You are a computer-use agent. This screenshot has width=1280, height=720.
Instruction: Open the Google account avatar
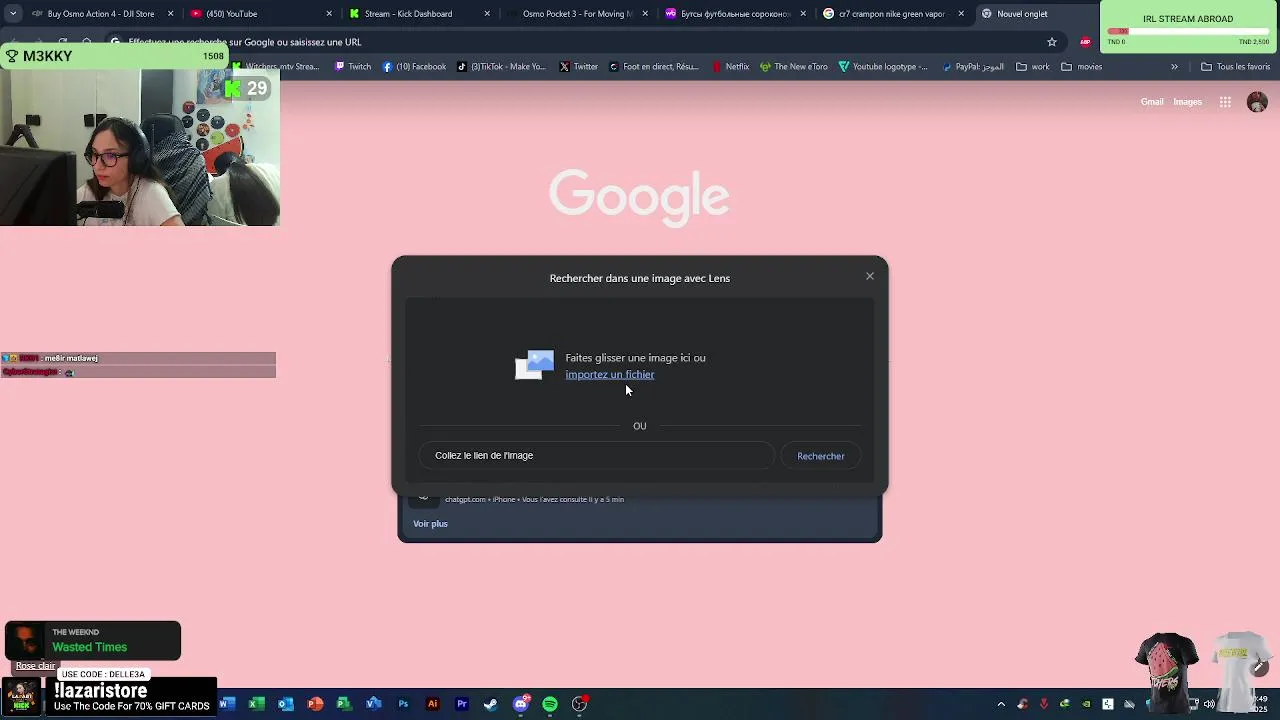pyautogui.click(x=1257, y=102)
